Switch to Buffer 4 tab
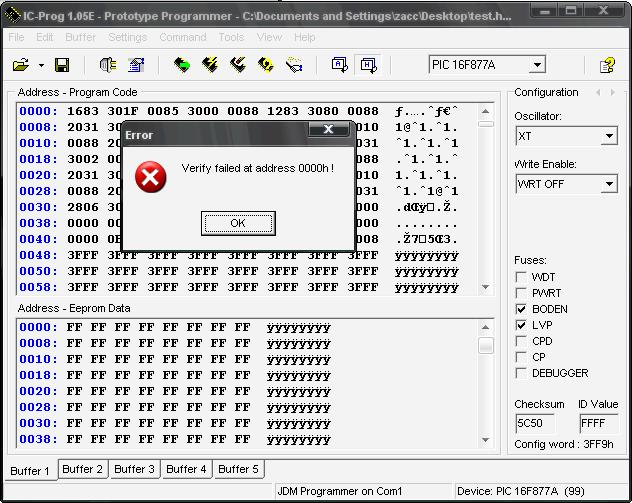Viewport: 632px width, 503px height. pos(186,469)
